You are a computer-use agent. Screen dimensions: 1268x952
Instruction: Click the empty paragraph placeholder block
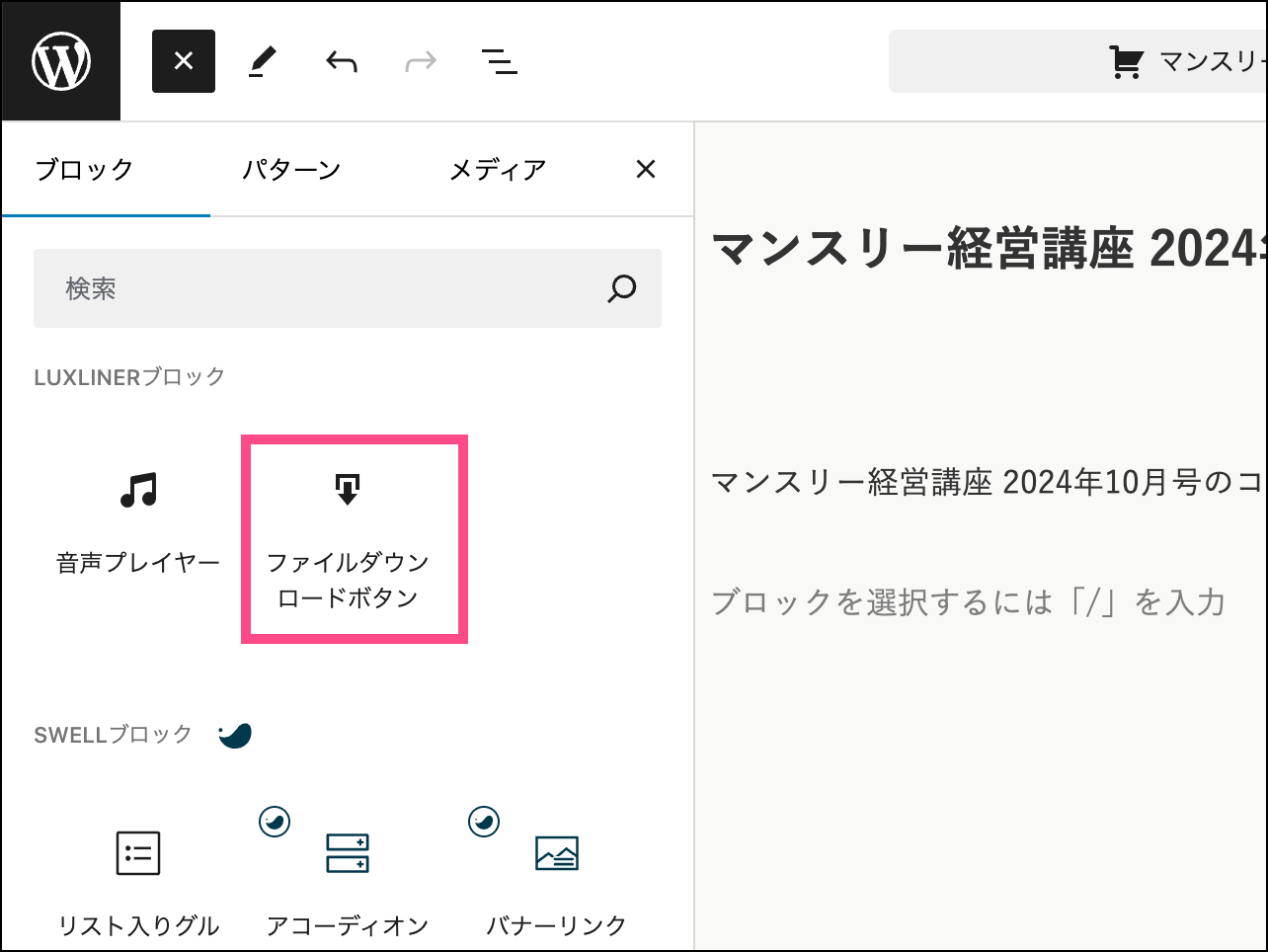coord(968,601)
